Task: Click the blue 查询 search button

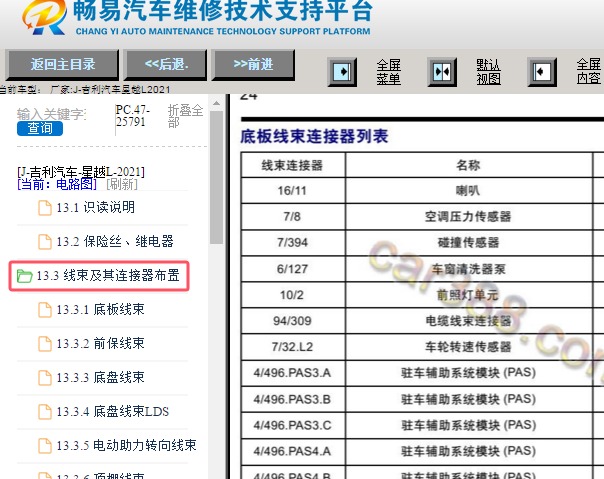Action: [40, 128]
